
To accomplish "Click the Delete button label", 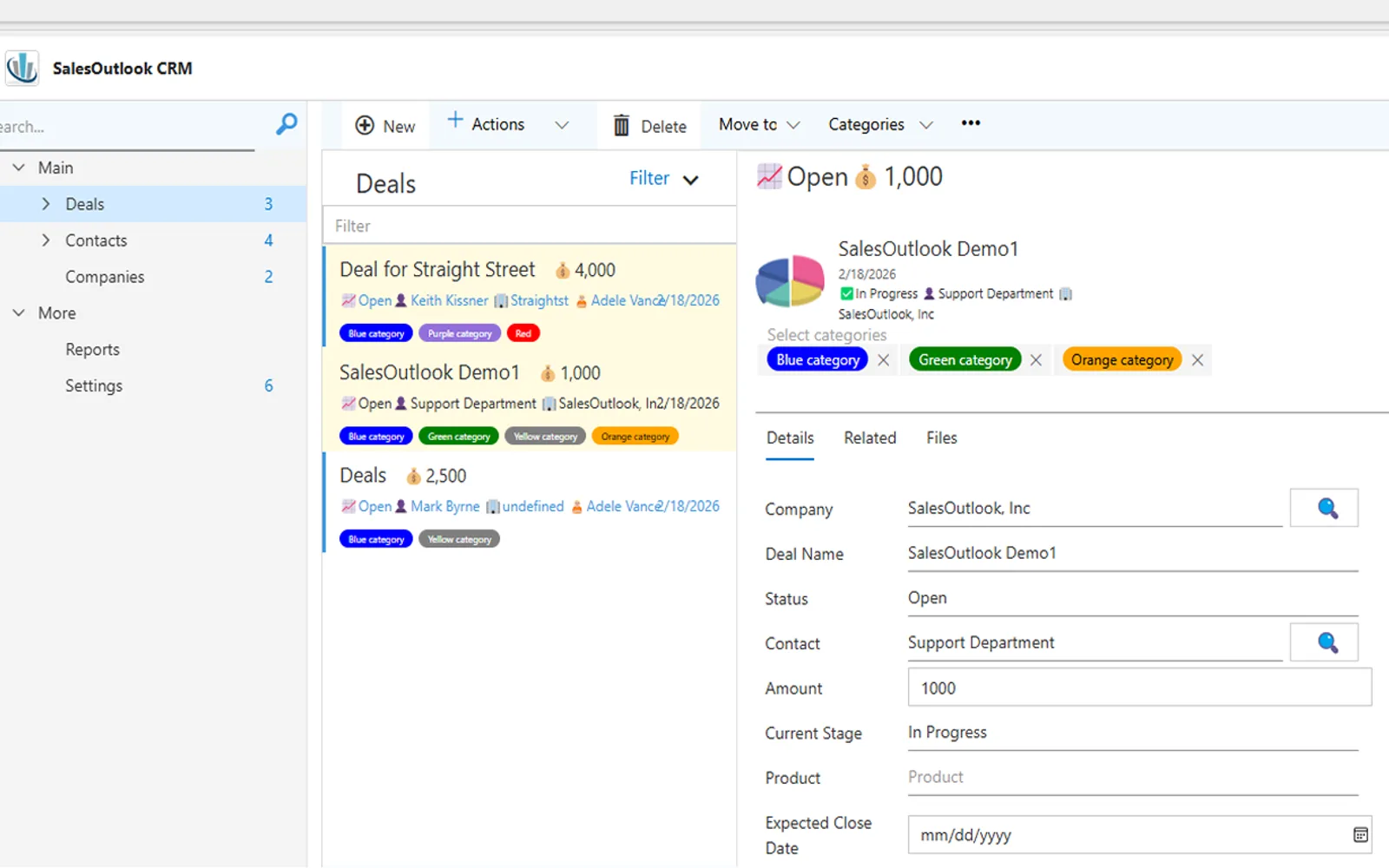I will click(664, 127).
